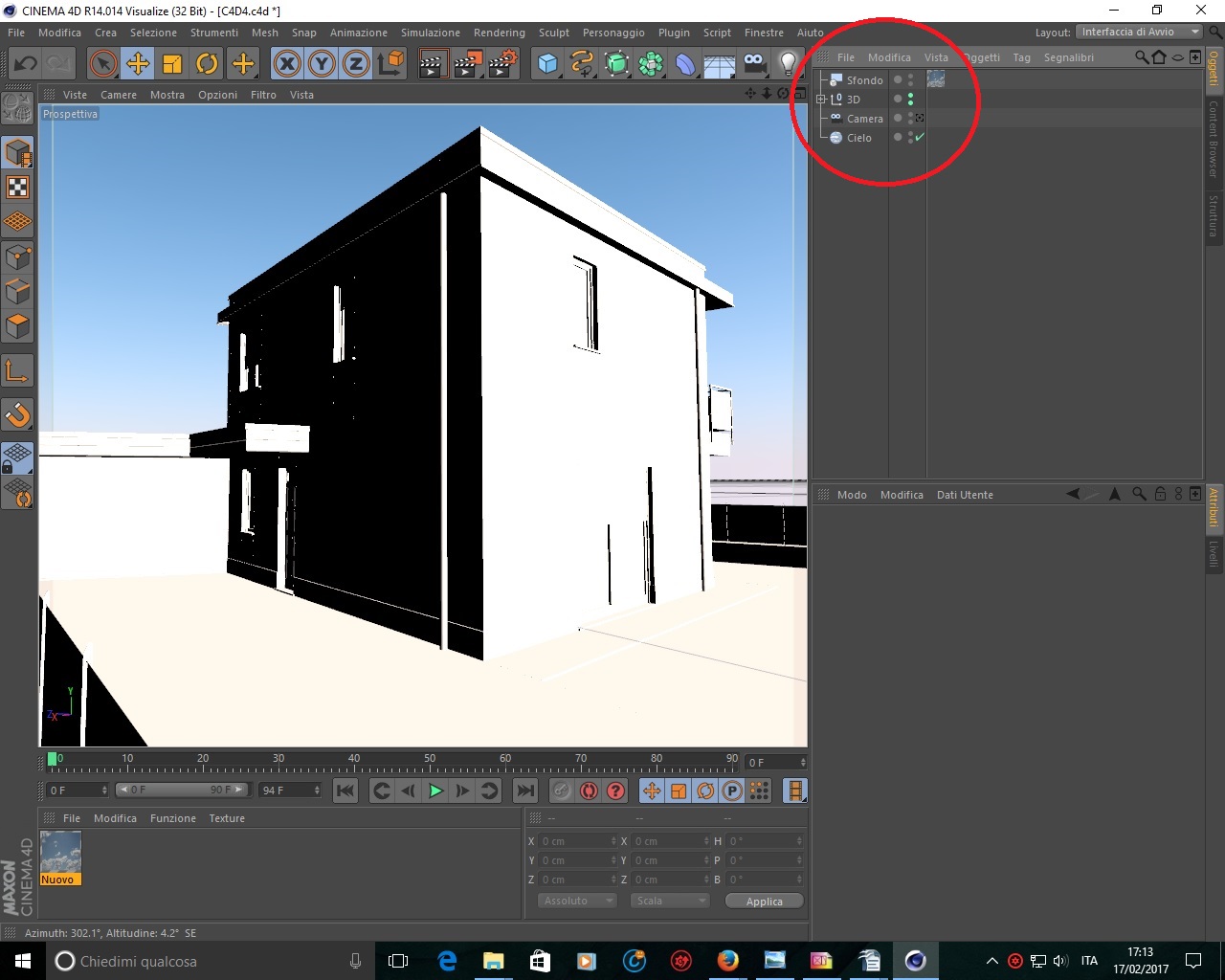Open the Layout dropdown Interfaccia di Avvio

[1139, 32]
